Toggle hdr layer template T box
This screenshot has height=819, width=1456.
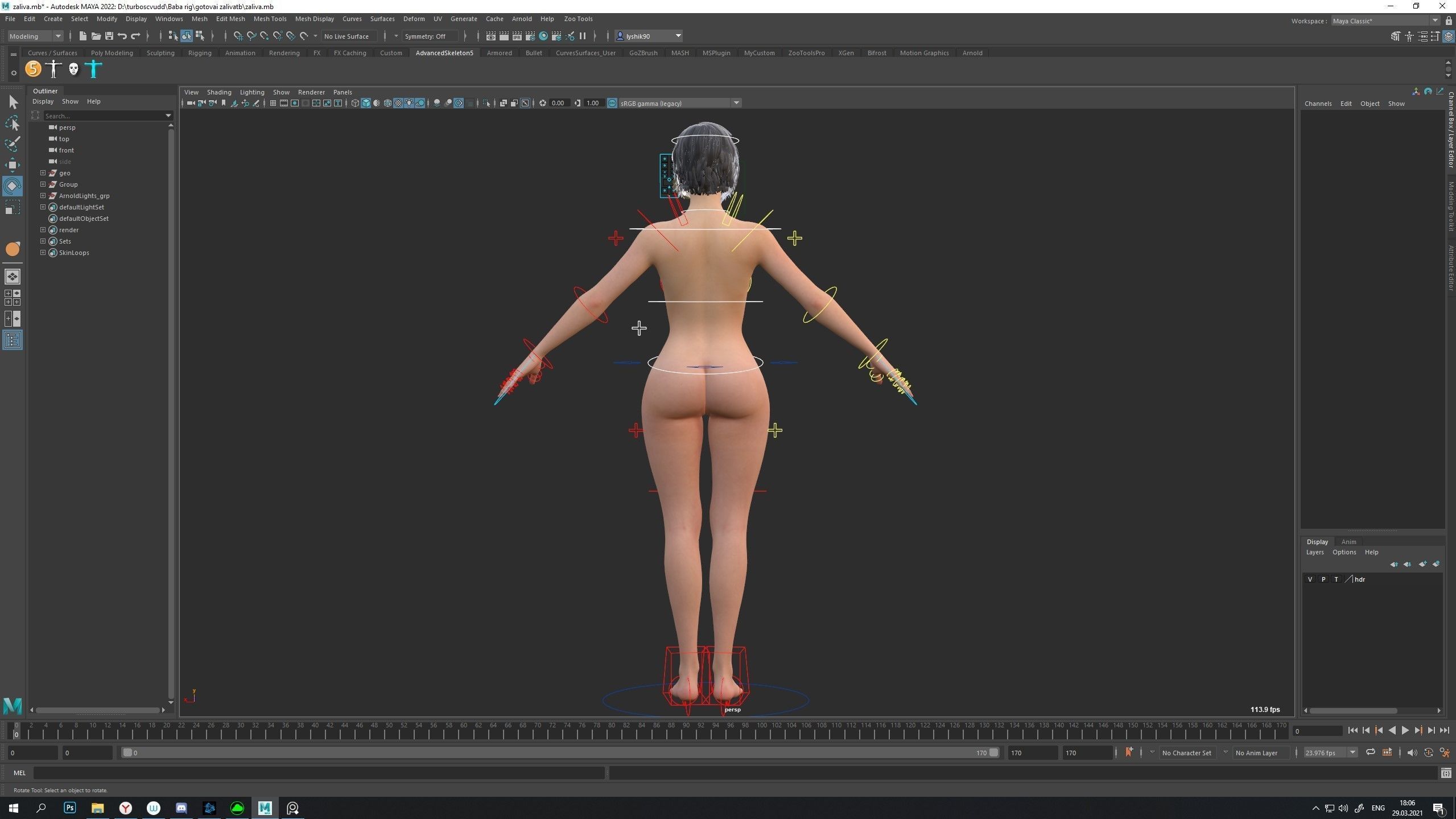pos(1337,579)
